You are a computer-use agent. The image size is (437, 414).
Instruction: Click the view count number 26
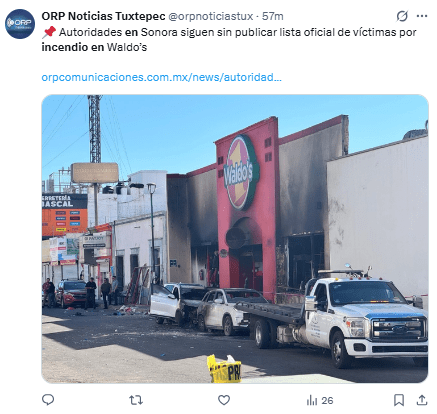pos(327,400)
